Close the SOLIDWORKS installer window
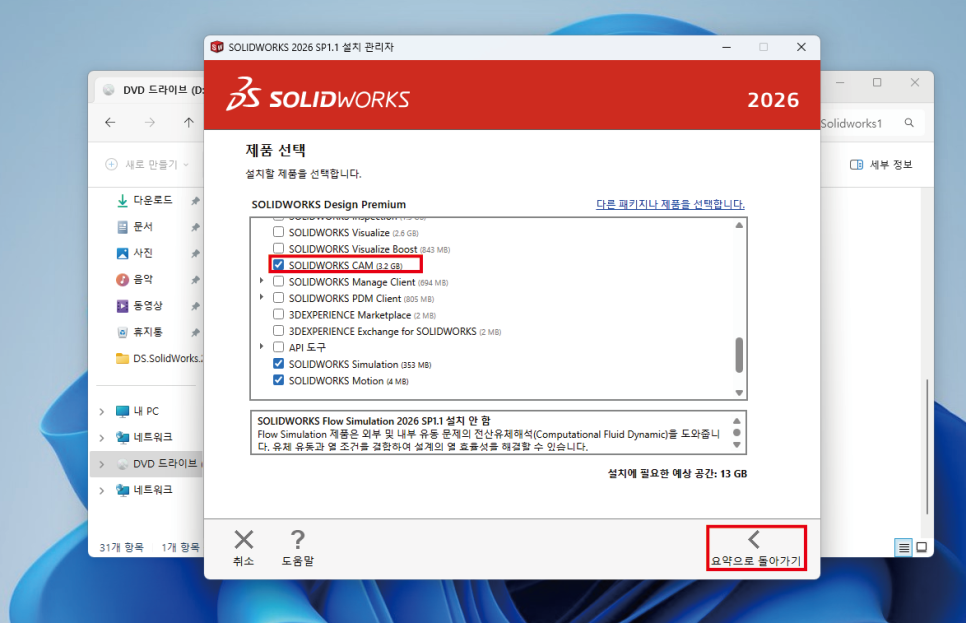966x623 pixels. (x=802, y=47)
